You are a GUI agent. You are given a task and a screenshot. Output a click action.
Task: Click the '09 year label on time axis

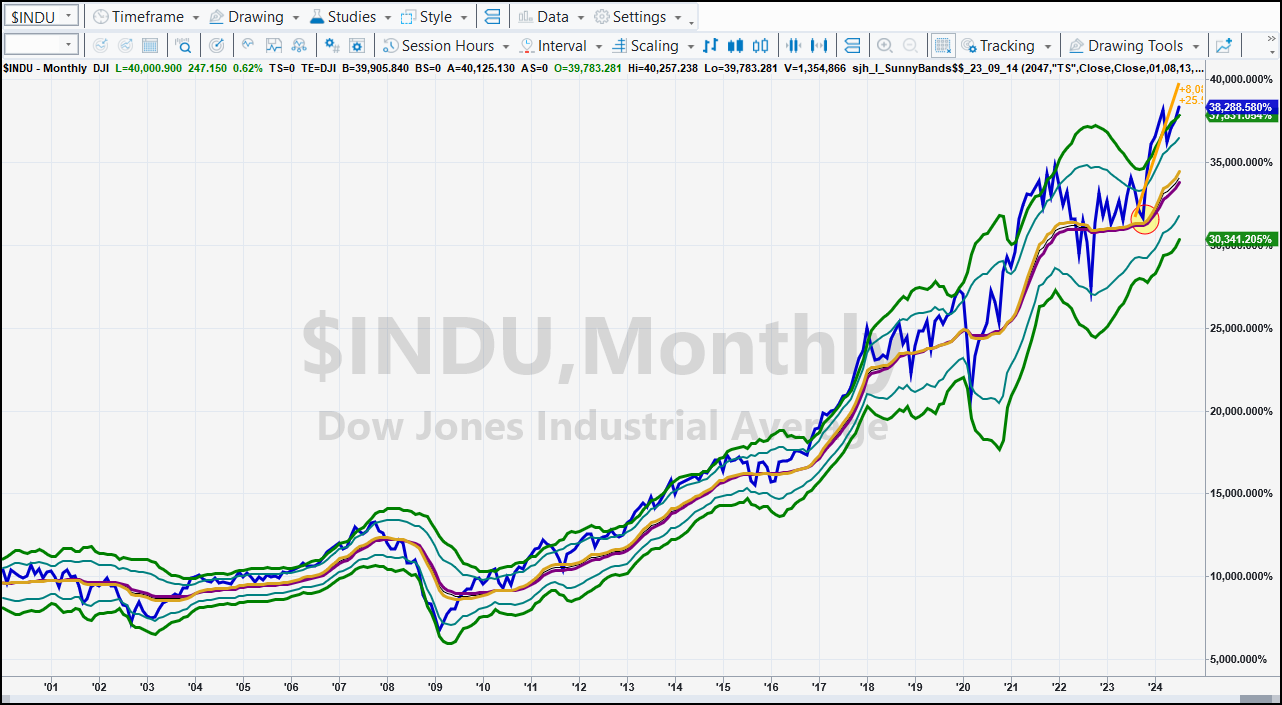(x=435, y=687)
